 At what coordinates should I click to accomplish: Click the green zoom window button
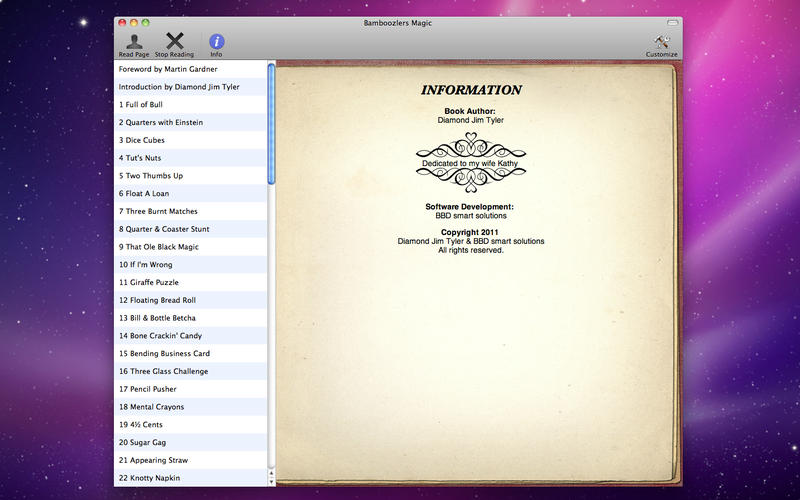point(146,22)
